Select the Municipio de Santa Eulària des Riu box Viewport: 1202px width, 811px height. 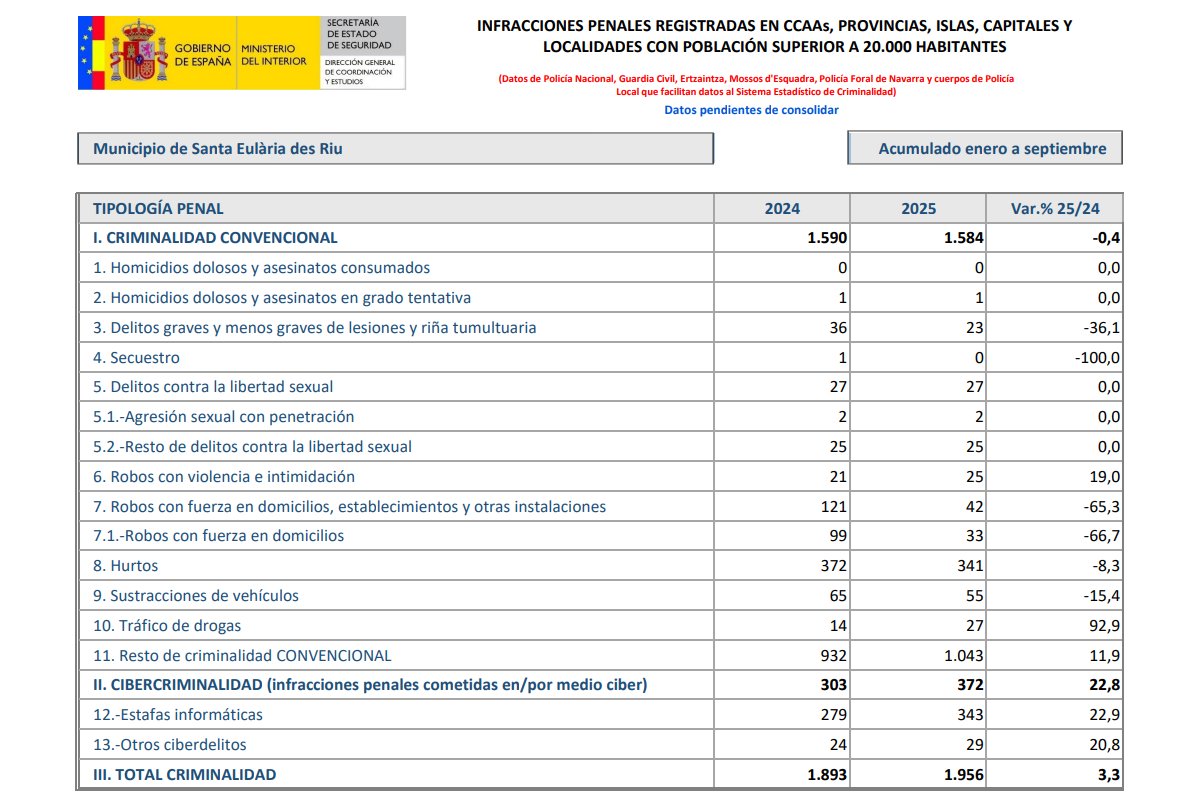(x=395, y=148)
